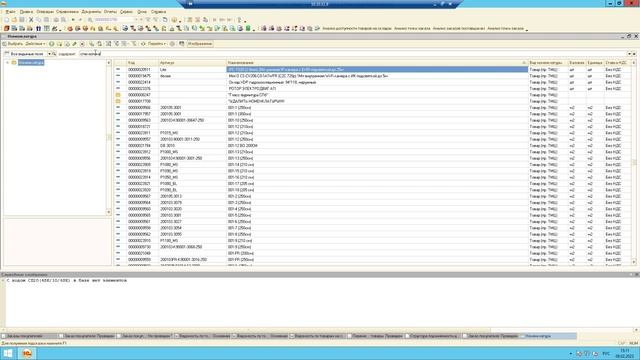Select Номенклатура folder in the tree
Image resolution: width=640 pixels, height=360 pixels.
pos(31,62)
